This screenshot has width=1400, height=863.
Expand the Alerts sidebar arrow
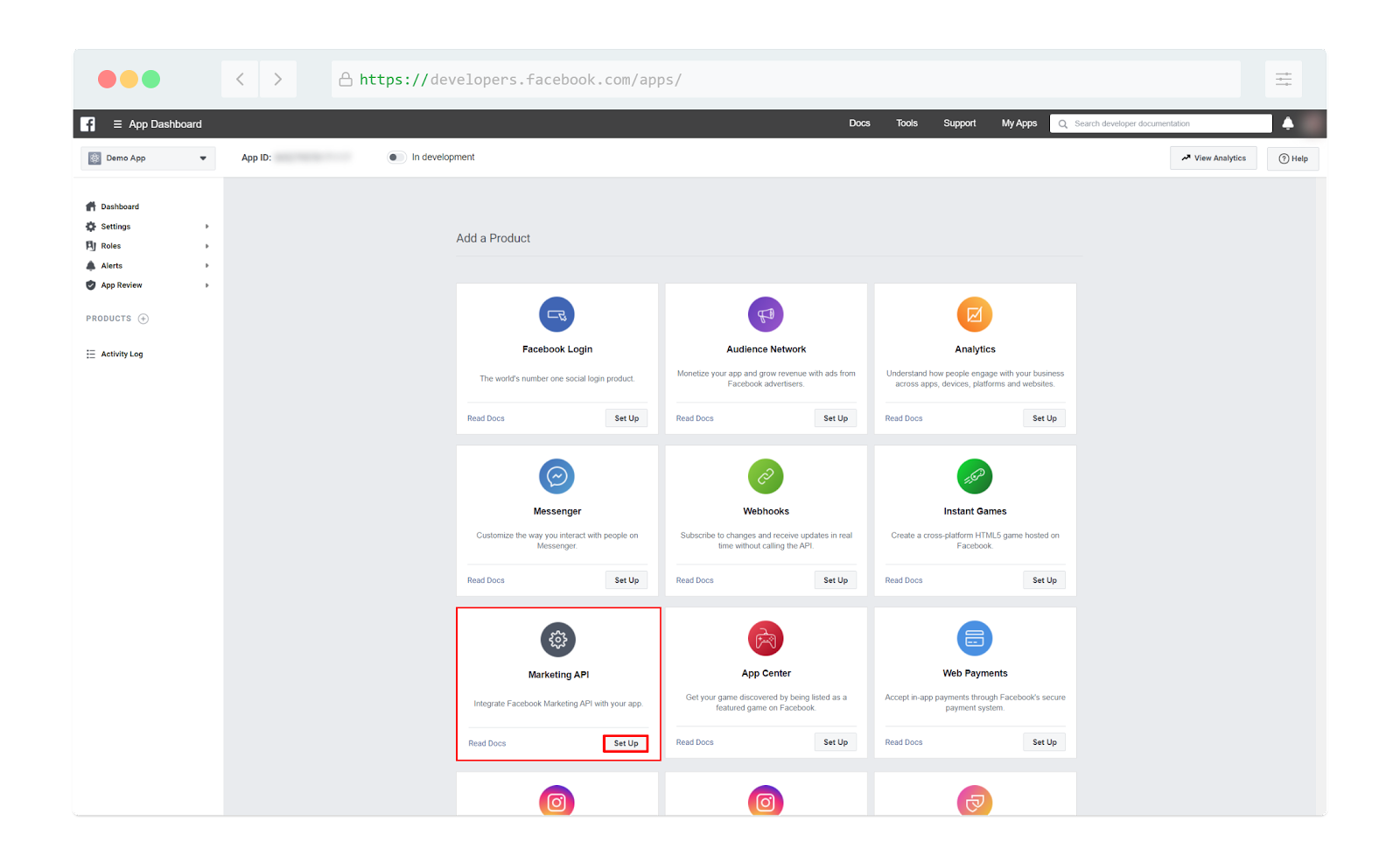point(207,266)
